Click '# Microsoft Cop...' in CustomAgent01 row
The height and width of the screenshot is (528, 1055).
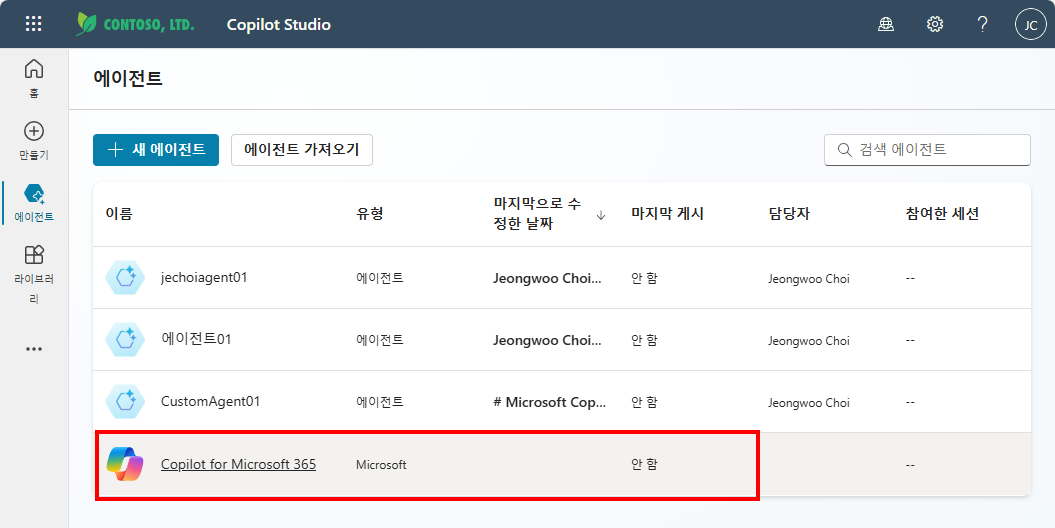(x=549, y=402)
